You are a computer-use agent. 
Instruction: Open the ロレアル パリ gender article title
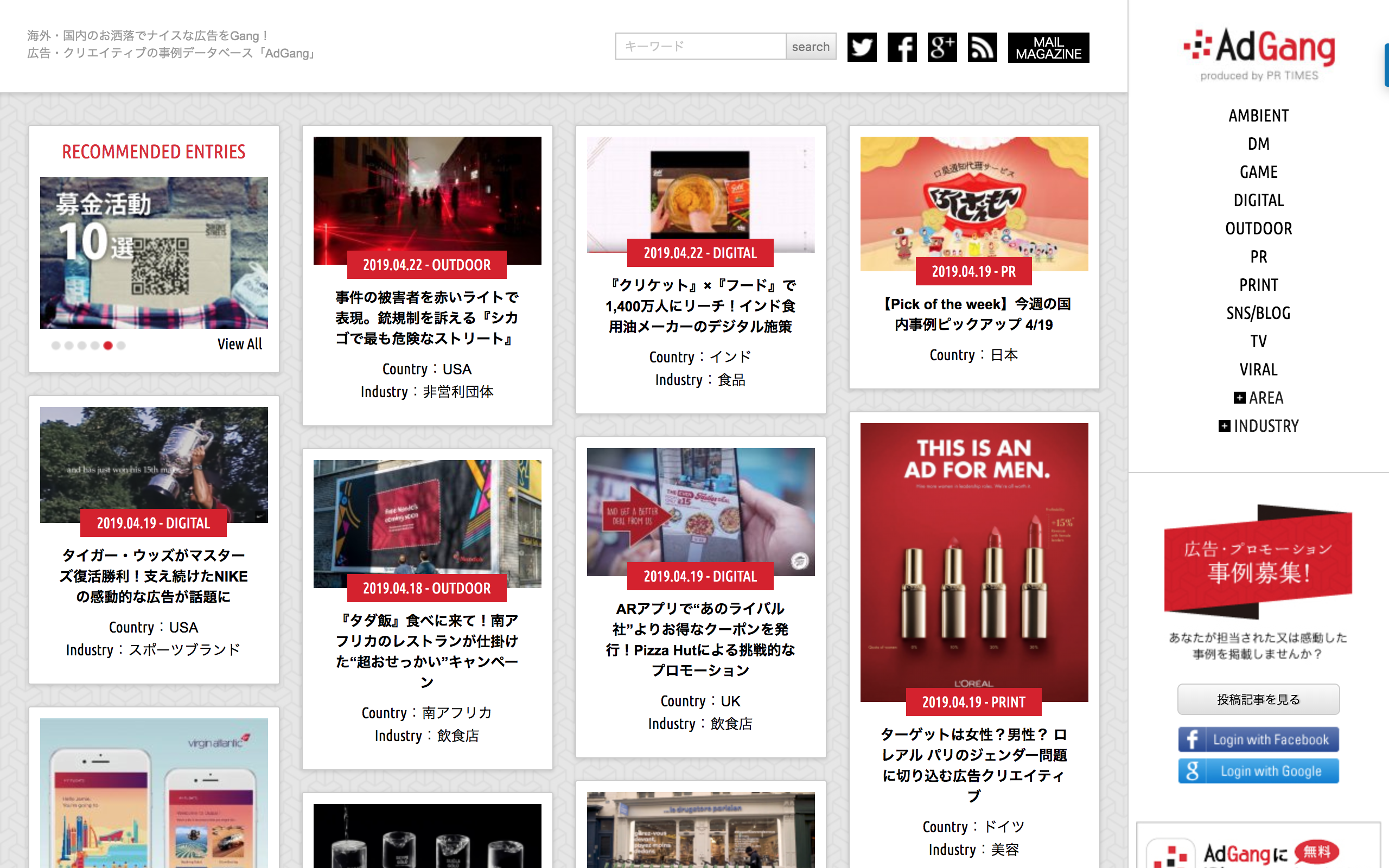pyautogui.click(x=974, y=765)
